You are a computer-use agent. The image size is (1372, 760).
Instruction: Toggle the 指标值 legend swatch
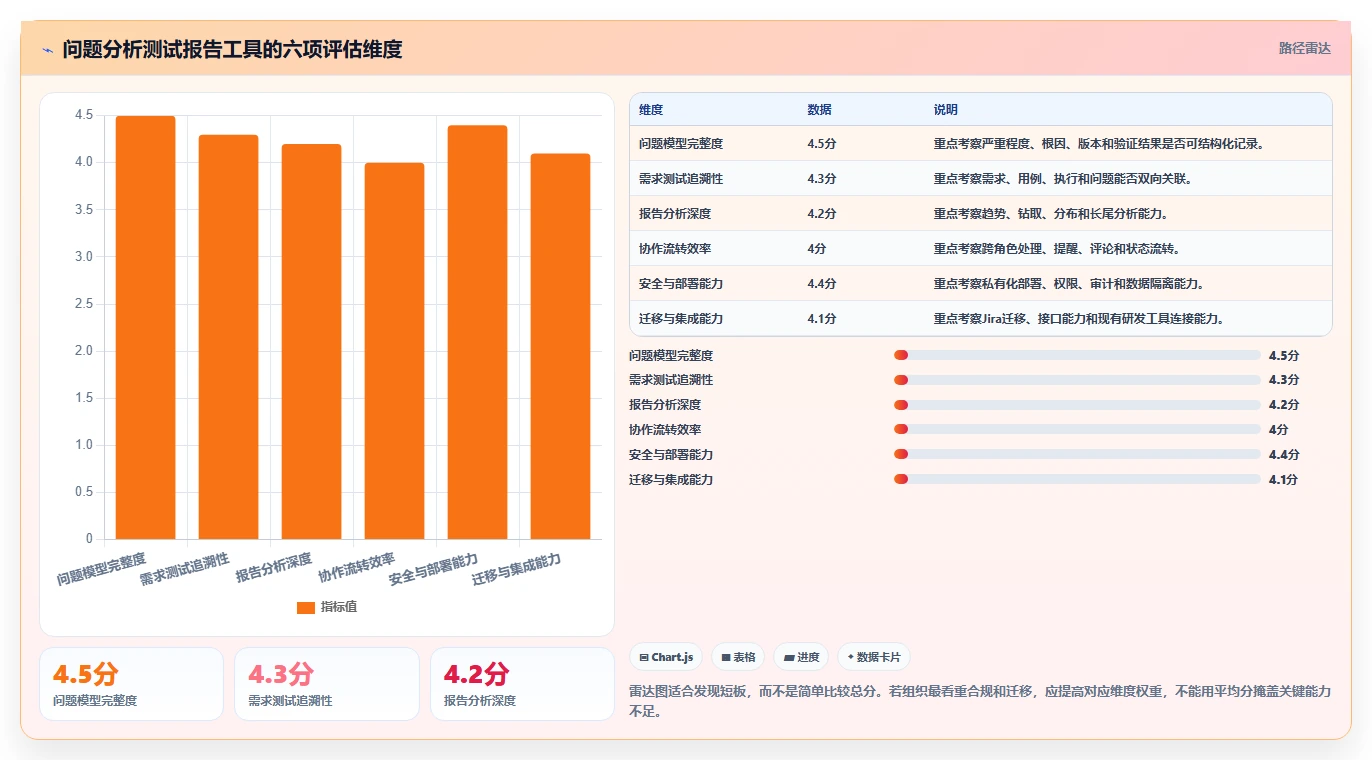(x=306, y=607)
